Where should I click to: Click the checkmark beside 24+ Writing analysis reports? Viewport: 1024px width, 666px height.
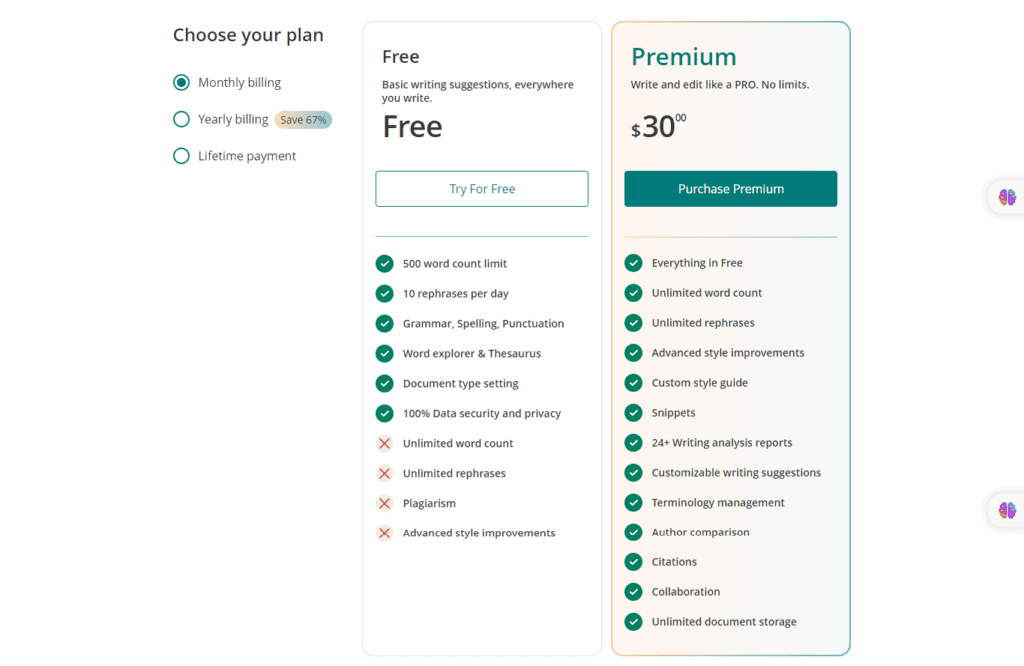pyautogui.click(x=633, y=442)
